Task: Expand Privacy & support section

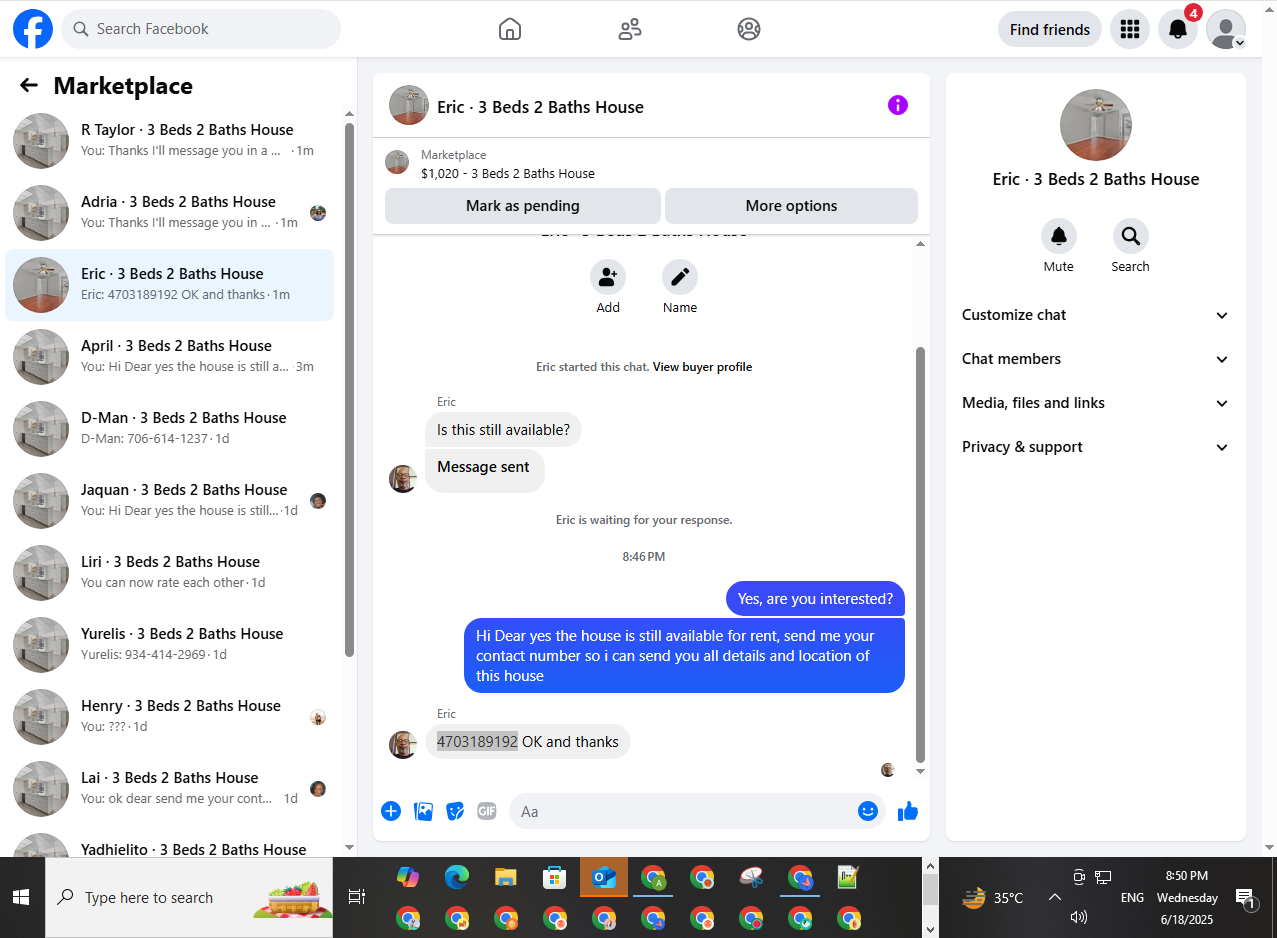Action: pyautogui.click(x=1096, y=447)
